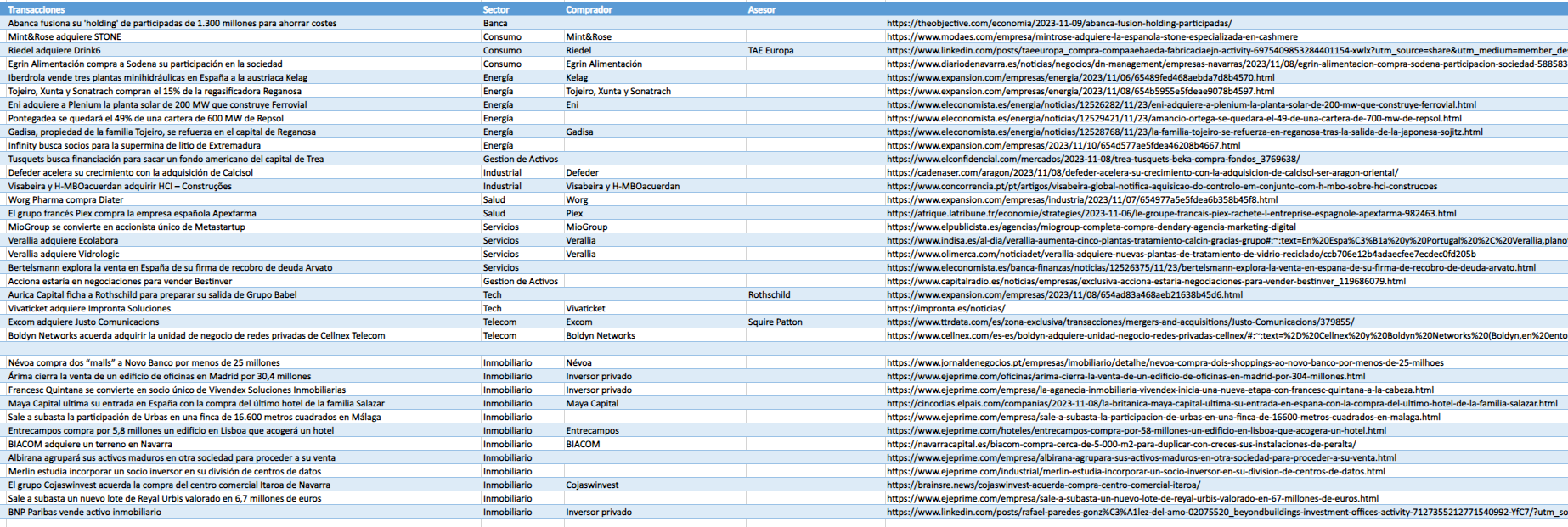This screenshot has height=527, width=1568.
Task: Click cell 'Mint&Rose adquiere STONE'
Action: [65, 36]
